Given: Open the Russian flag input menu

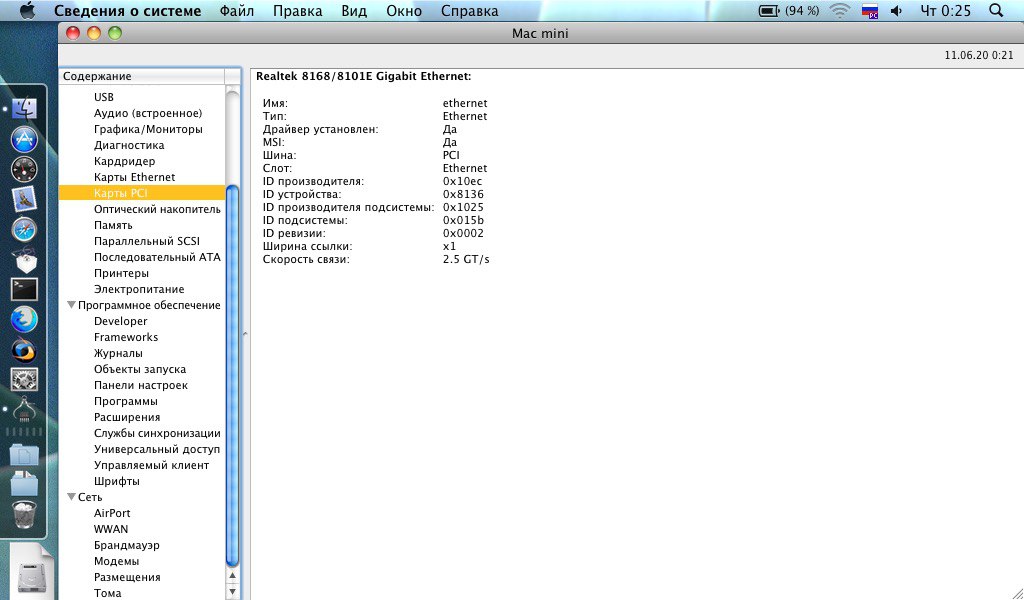Looking at the screenshot, I should tap(870, 10).
